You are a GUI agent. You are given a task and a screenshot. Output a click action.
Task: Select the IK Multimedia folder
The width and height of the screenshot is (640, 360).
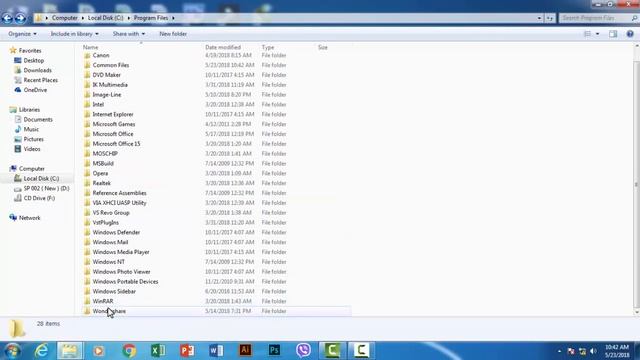click(110, 85)
